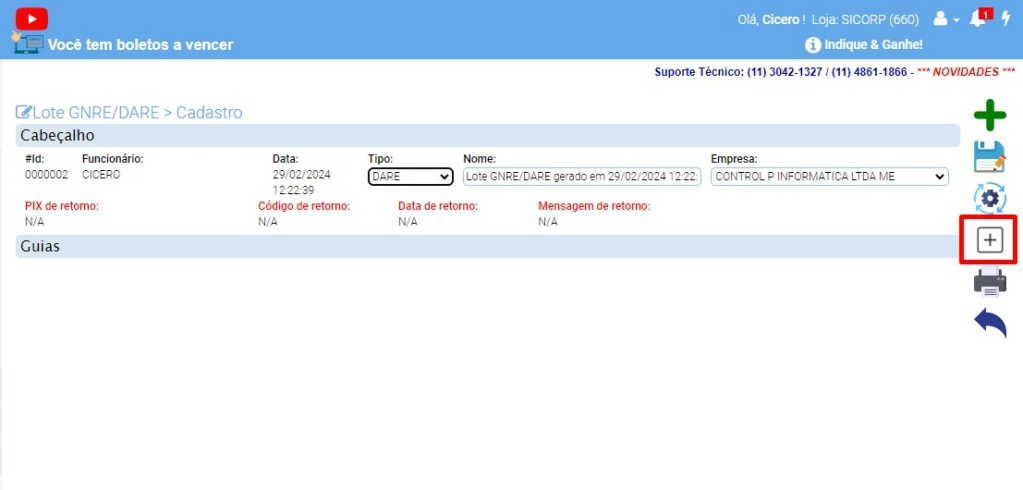Click the gear process/sync icon

990,198
